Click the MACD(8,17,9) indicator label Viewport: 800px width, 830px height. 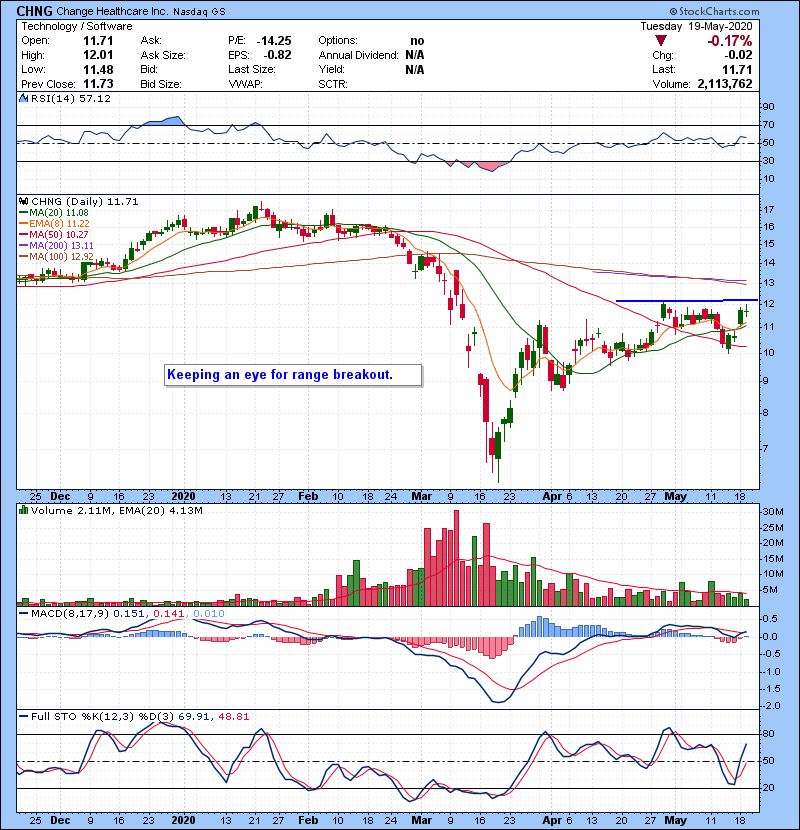[70, 614]
